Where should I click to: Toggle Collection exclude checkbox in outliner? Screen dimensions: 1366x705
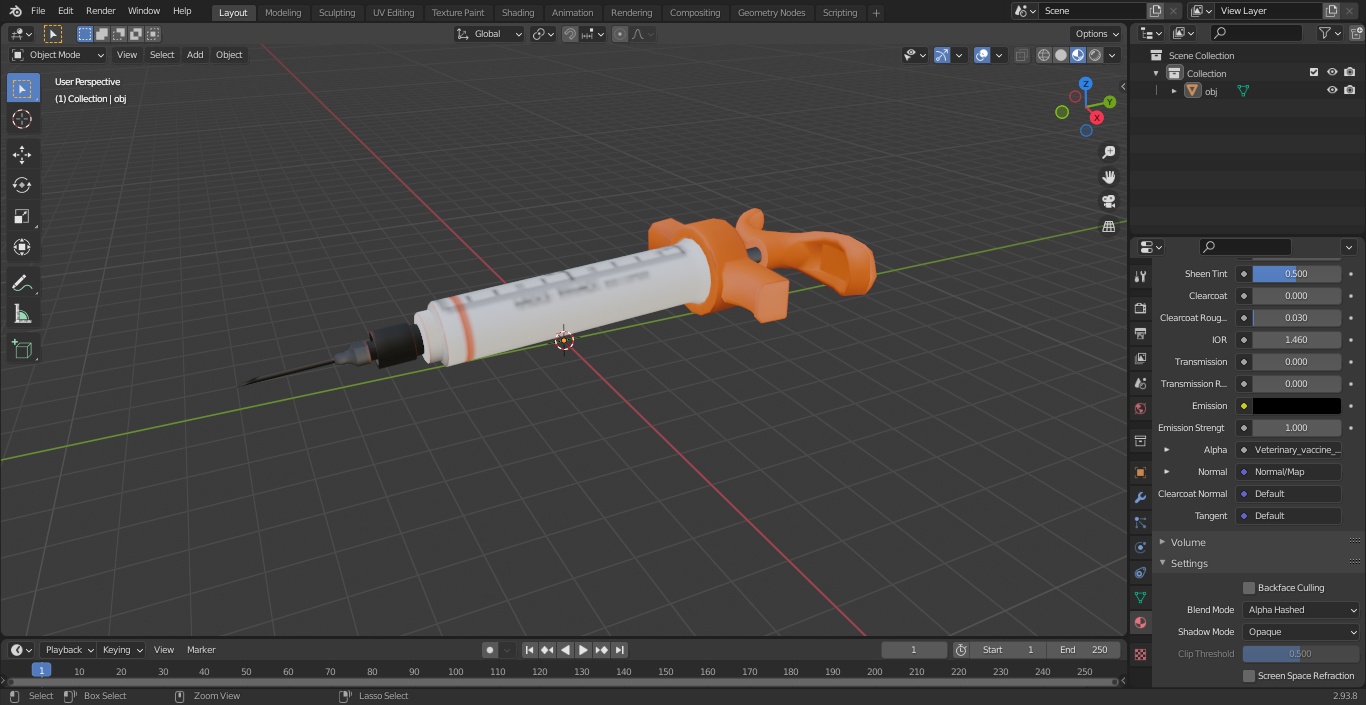pos(1314,73)
